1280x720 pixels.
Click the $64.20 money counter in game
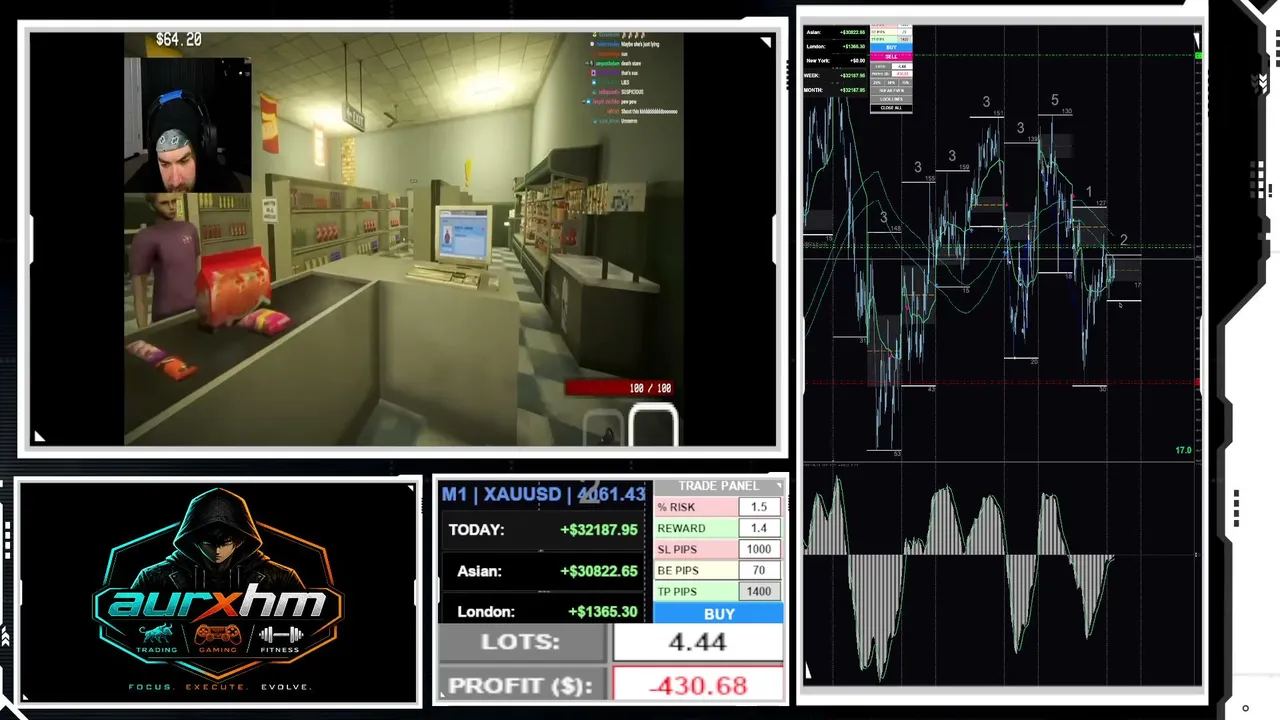pos(178,40)
